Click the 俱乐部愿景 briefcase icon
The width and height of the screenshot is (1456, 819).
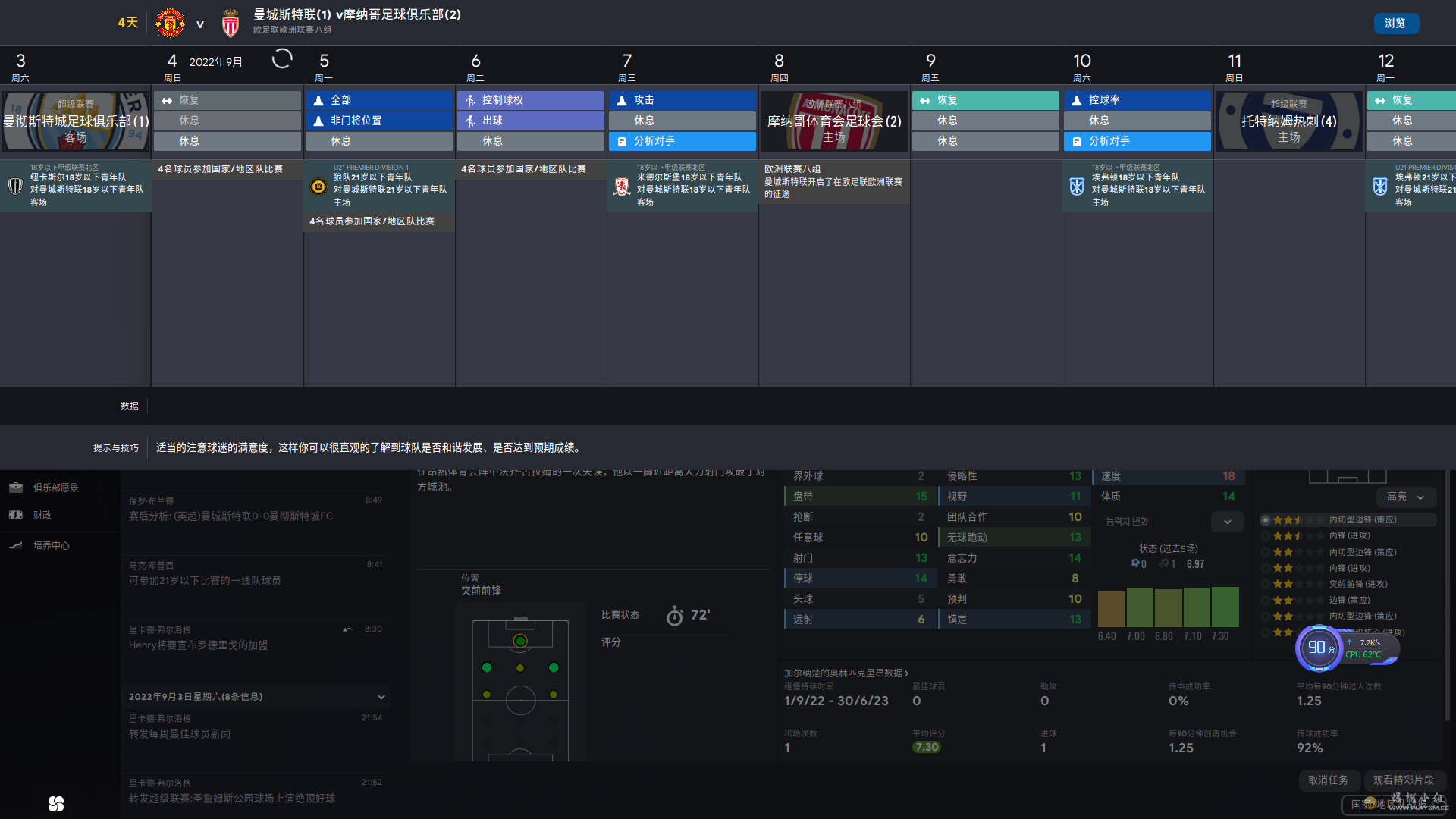point(16,488)
